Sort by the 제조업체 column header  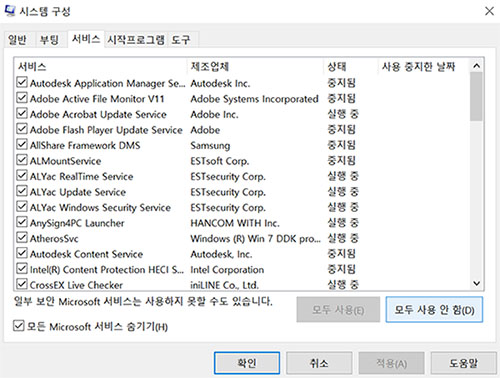tap(255, 67)
